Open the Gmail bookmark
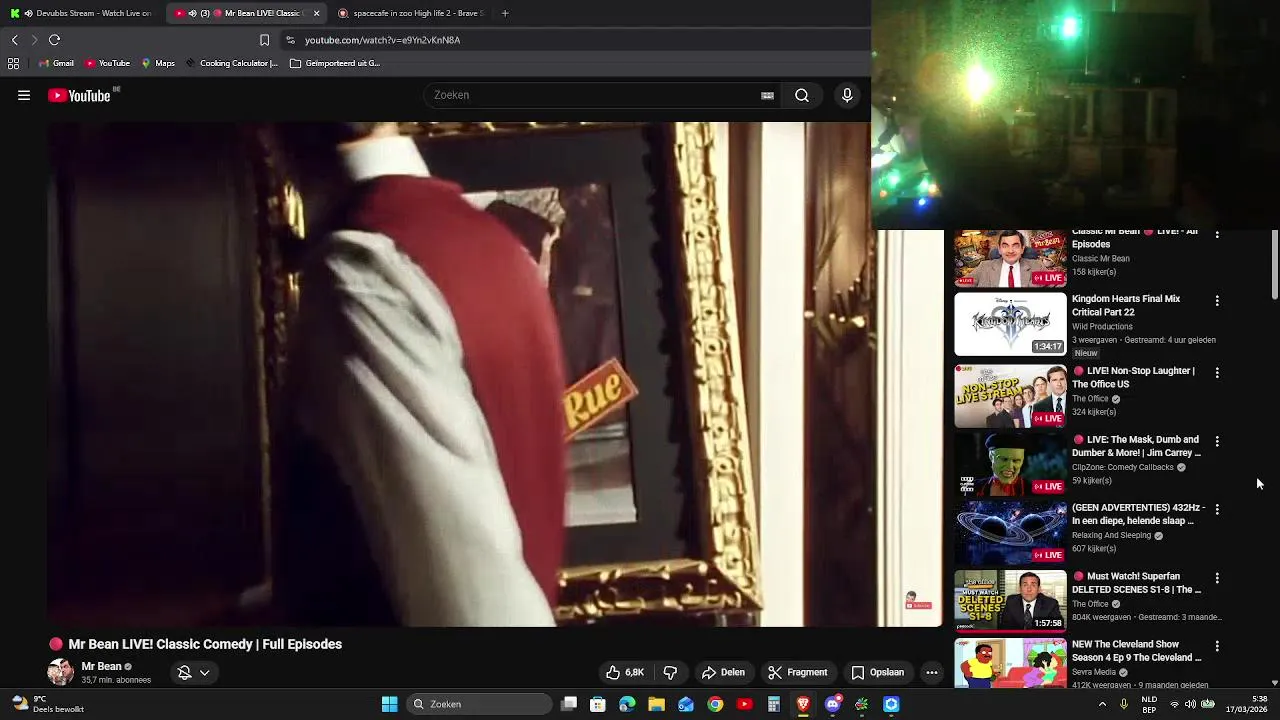Viewport: 1280px width, 720px height. [56, 63]
